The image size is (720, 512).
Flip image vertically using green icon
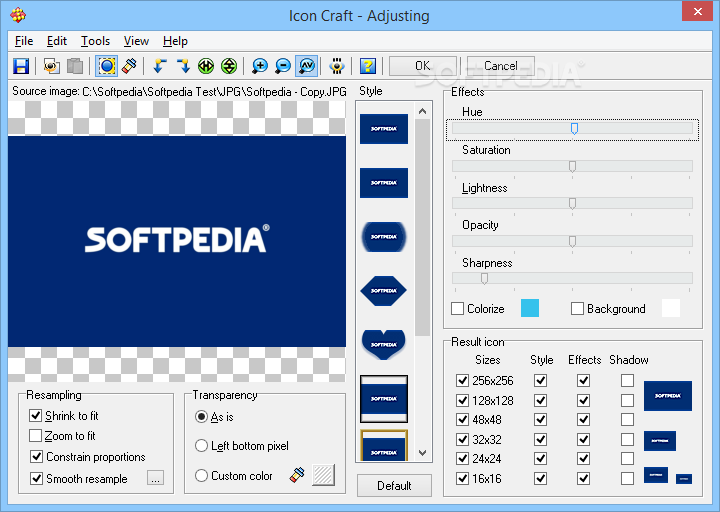point(229,66)
